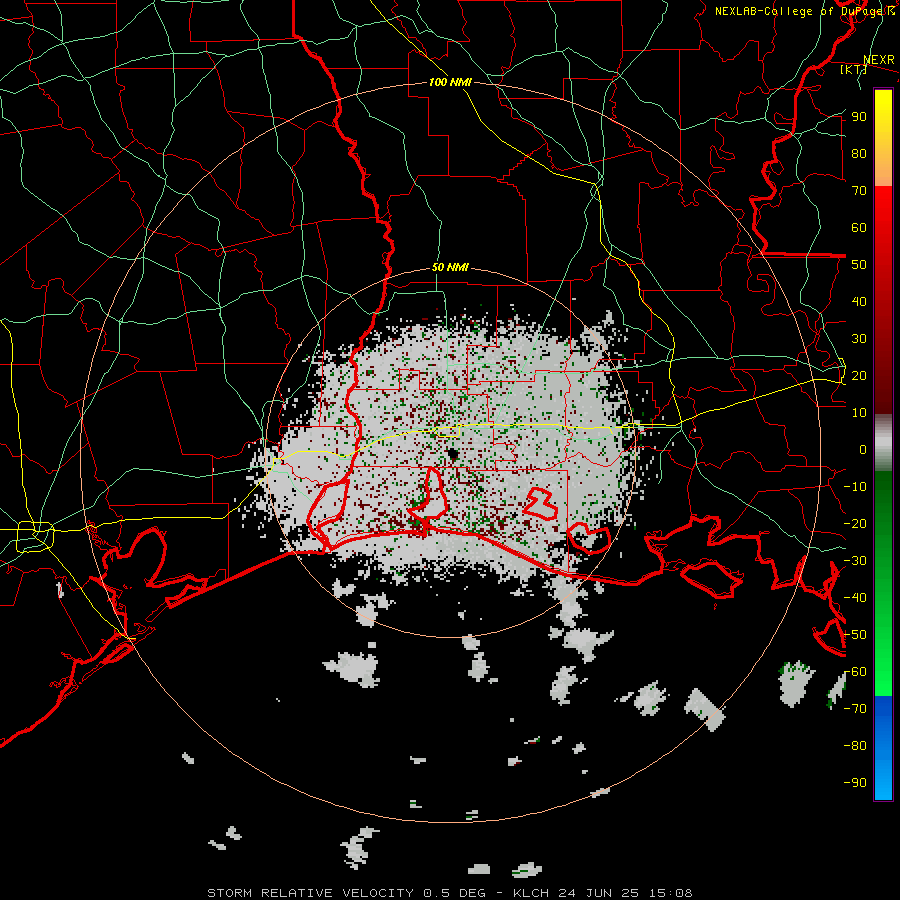Click the "50 NMI" range ring label

pos(450,267)
